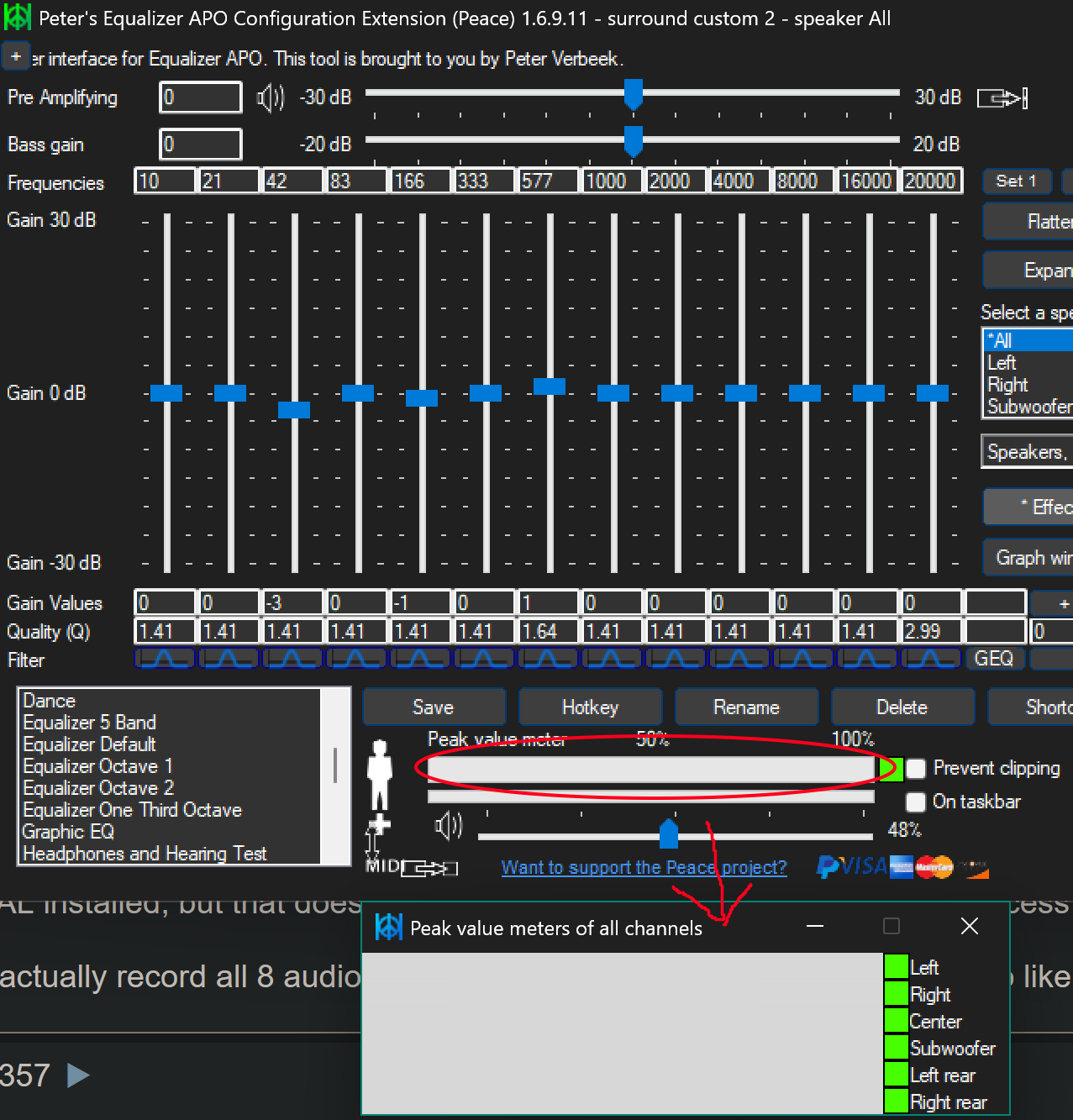
Task: Open the filter type icon for the 16000 Hz band
Action: [x=867, y=659]
